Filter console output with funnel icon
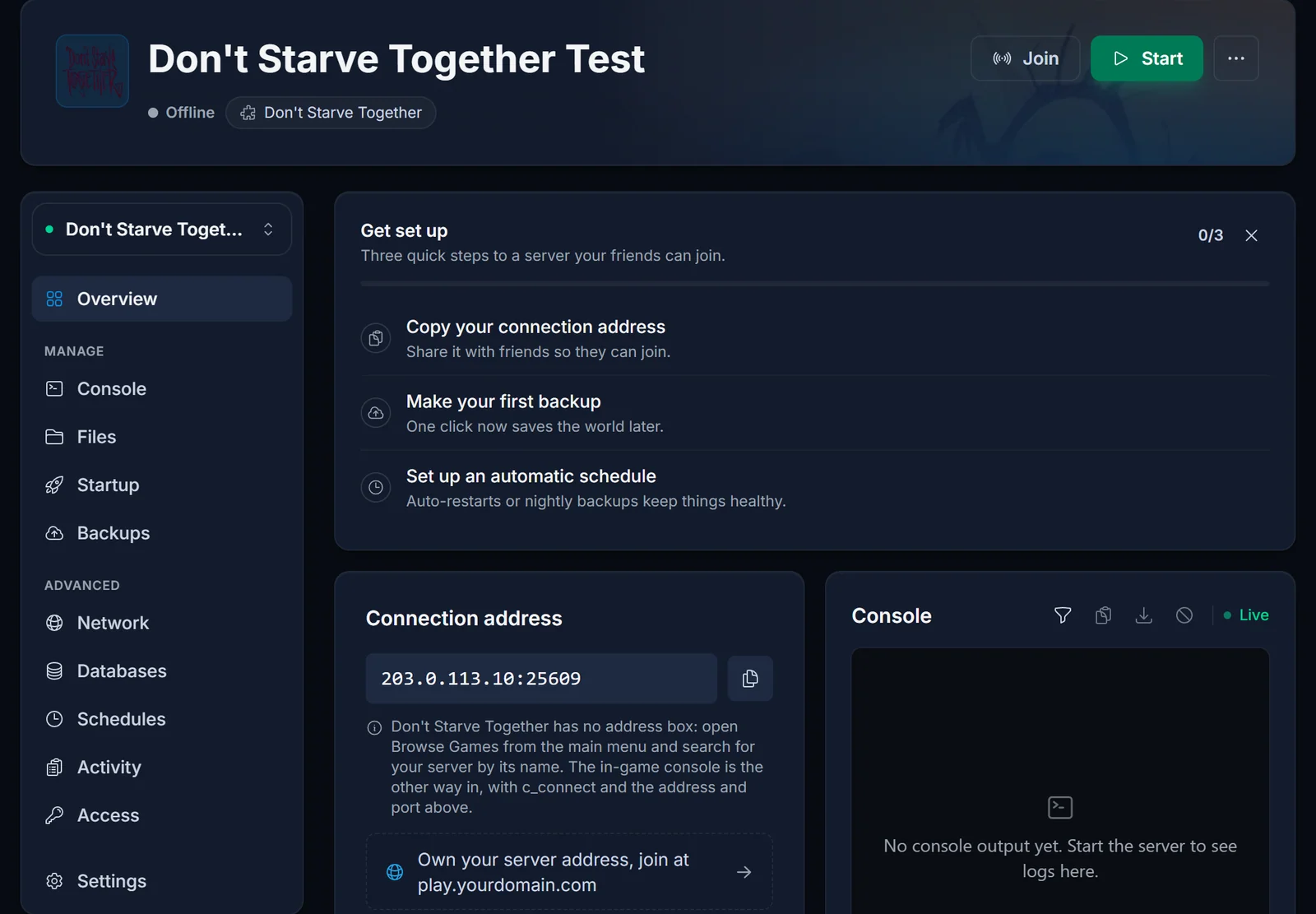The width and height of the screenshot is (1316, 914). 1063,615
